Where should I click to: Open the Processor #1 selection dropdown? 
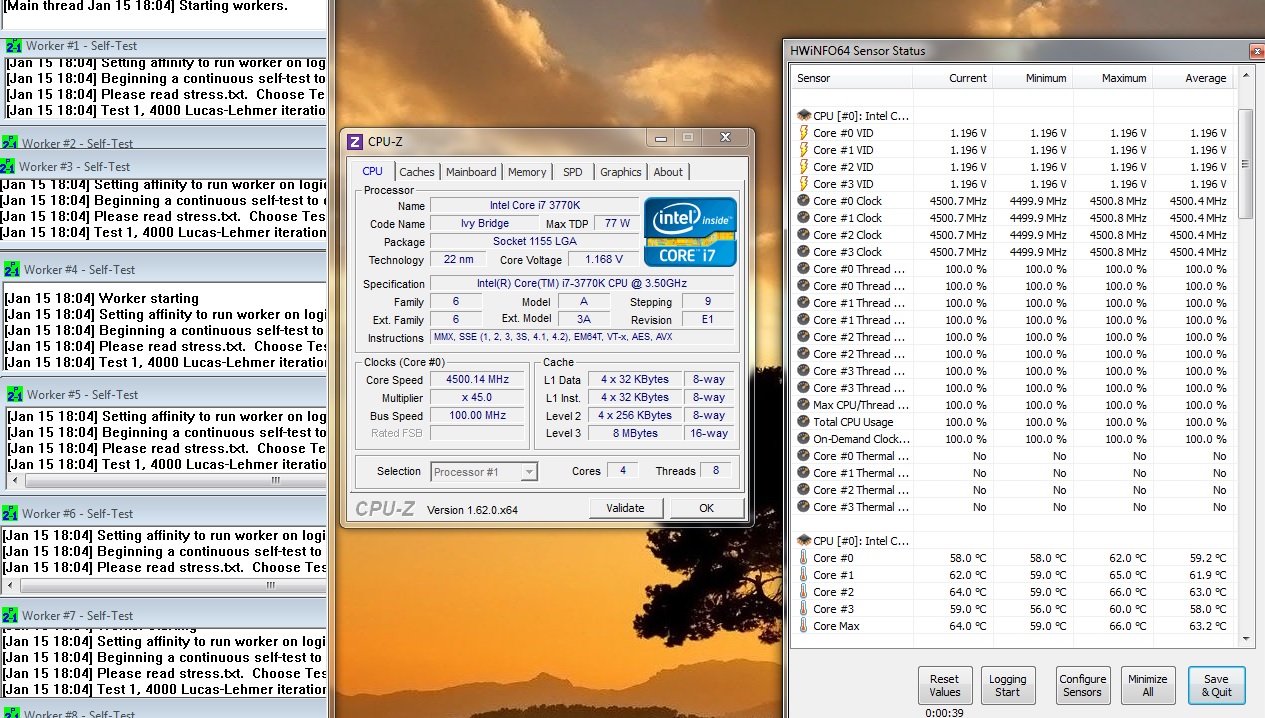[485, 472]
